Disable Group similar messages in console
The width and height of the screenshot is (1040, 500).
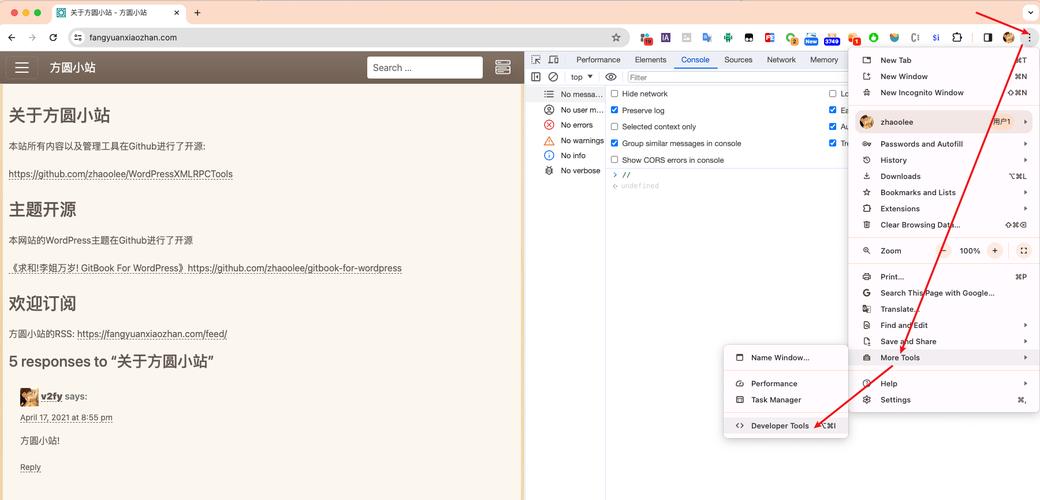click(x=614, y=143)
